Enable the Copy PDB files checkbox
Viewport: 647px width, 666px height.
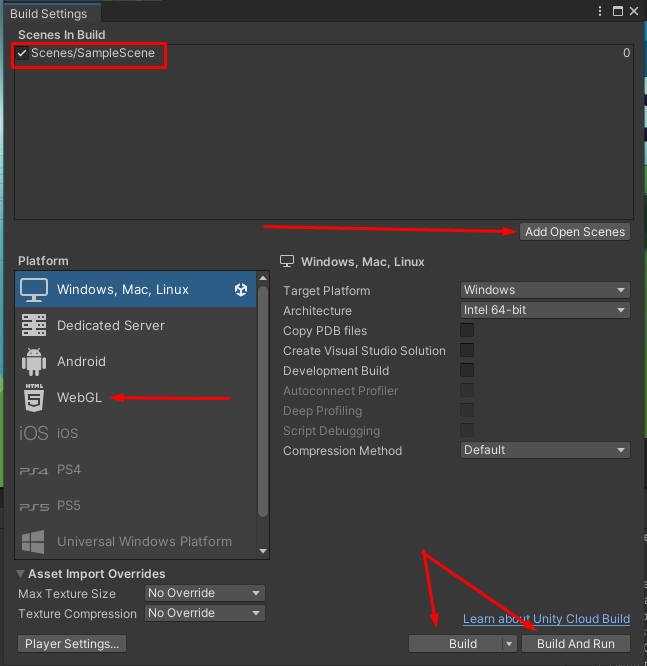click(467, 331)
